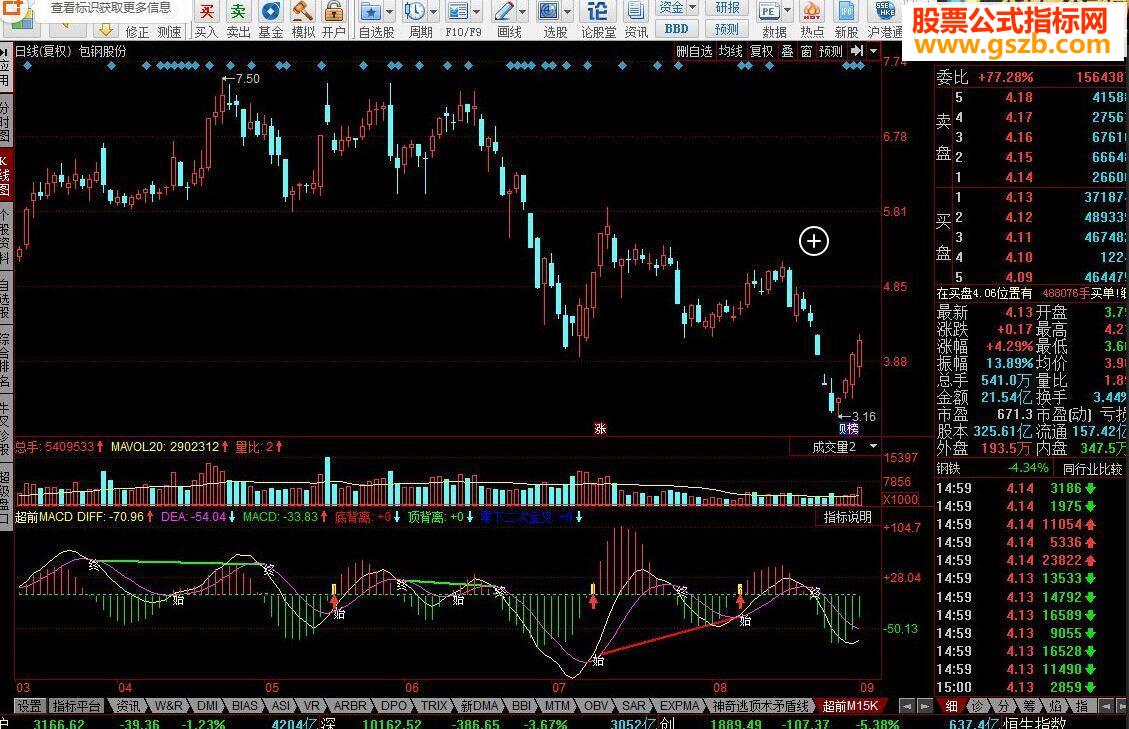Expand the 周期 period dropdown arrow
Screen dimensions: 1129x729
pos(433,12)
